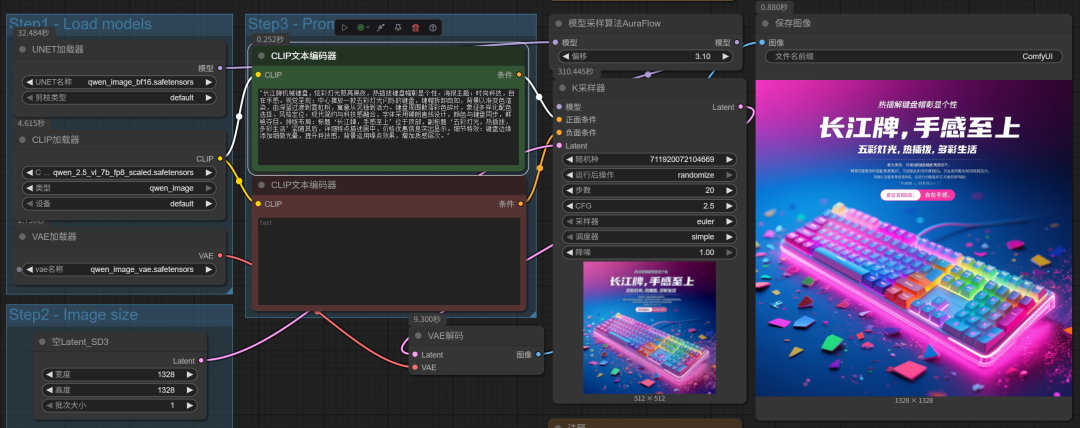This screenshot has height=428, width=1080.
Task: Click the 保存图像 keyboard poster preview
Action: [913, 238]
